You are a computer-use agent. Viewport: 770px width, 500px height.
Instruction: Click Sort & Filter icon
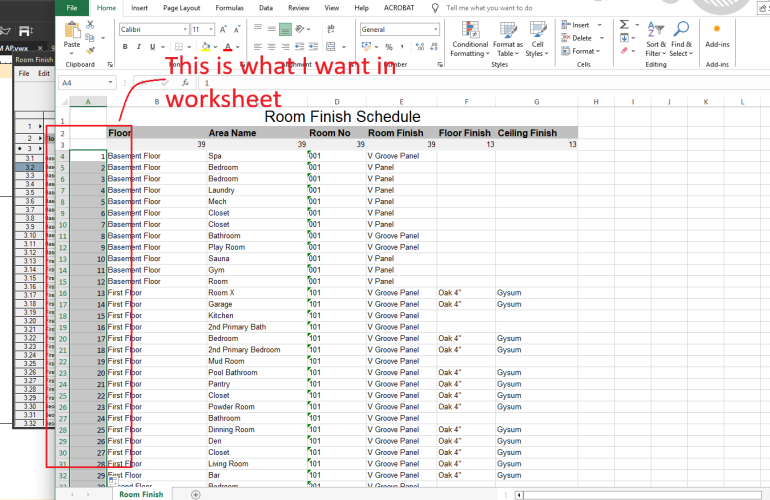[656, 40]
